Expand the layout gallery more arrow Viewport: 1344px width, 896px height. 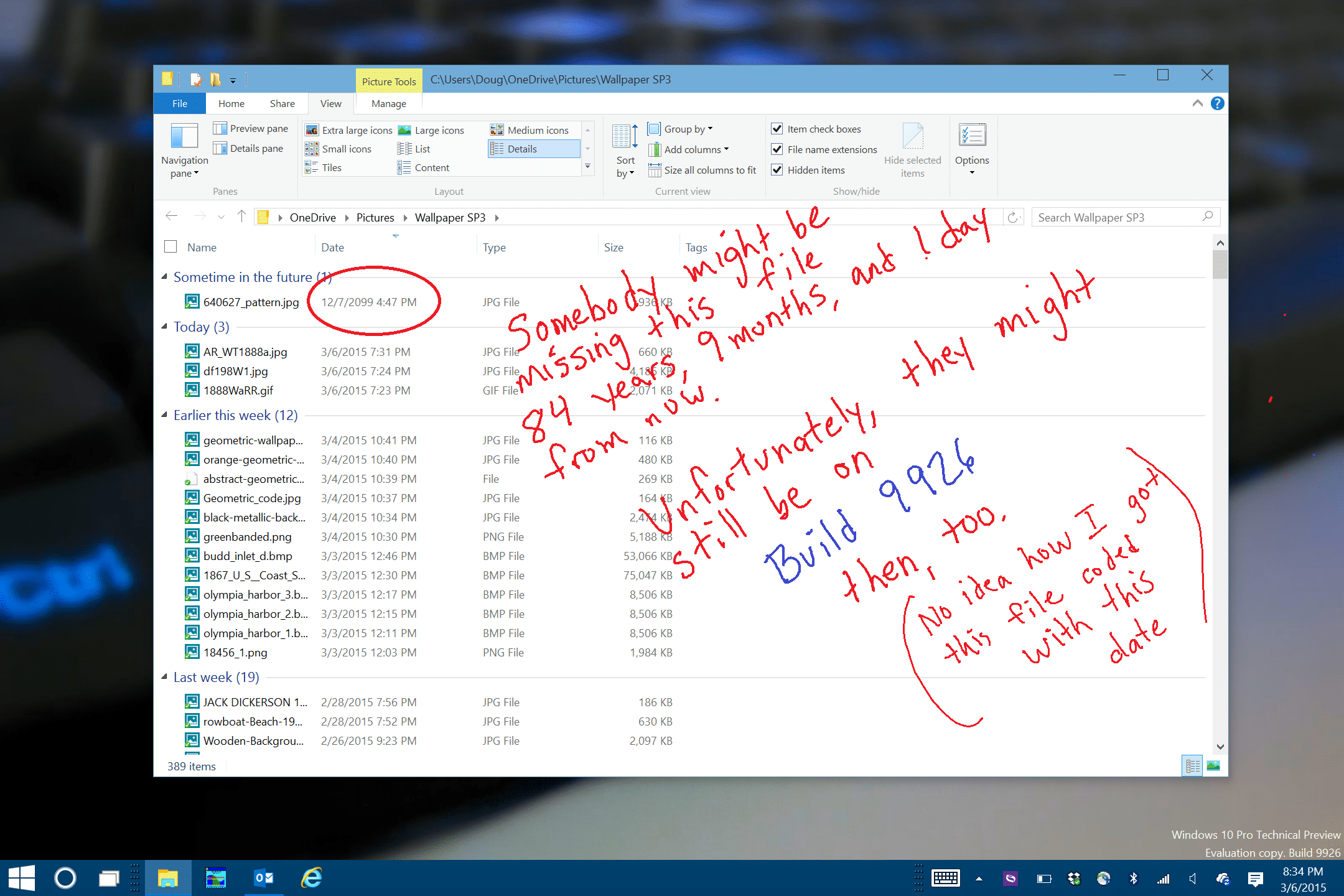click(x=587, y=167)
